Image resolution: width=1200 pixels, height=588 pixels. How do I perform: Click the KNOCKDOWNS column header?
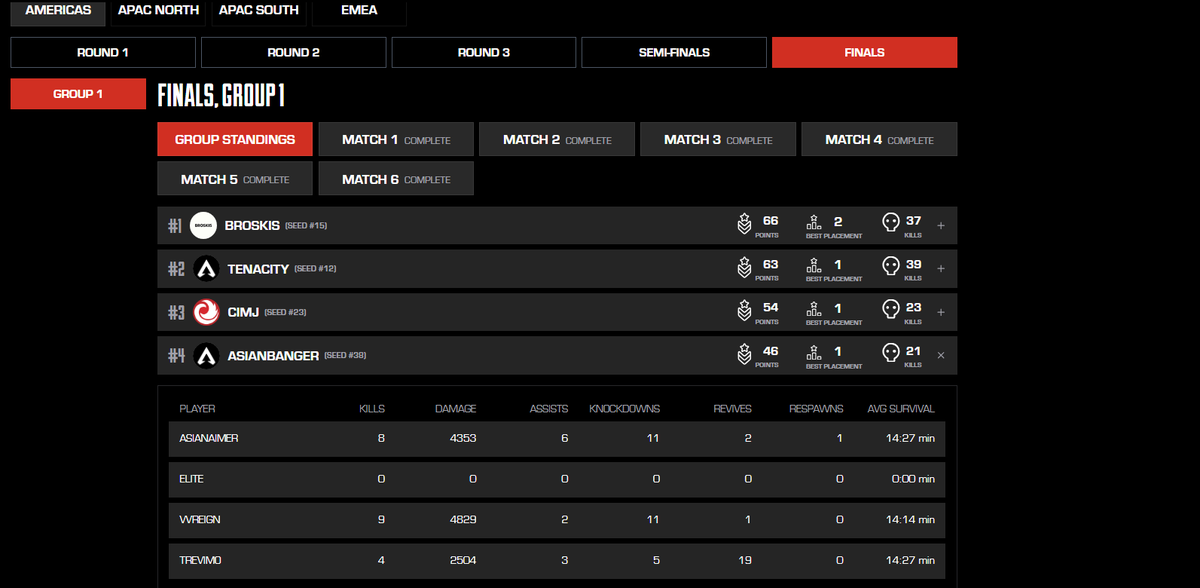point(625,409)
